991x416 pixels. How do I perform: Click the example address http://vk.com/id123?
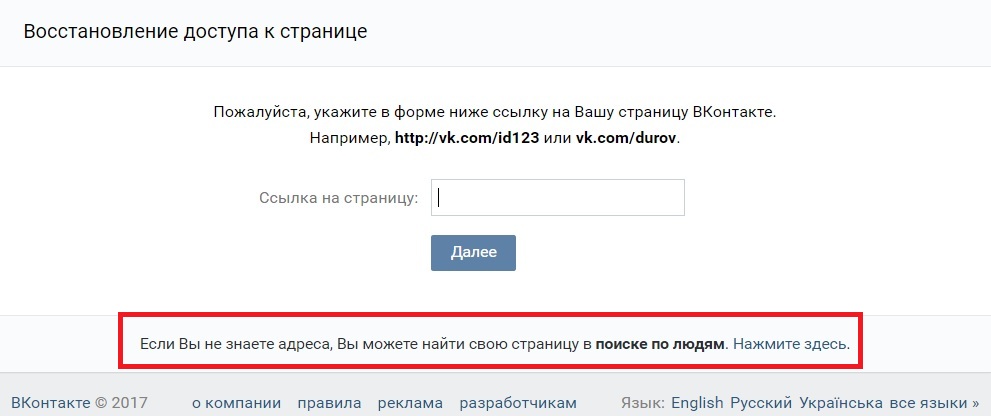467,137
